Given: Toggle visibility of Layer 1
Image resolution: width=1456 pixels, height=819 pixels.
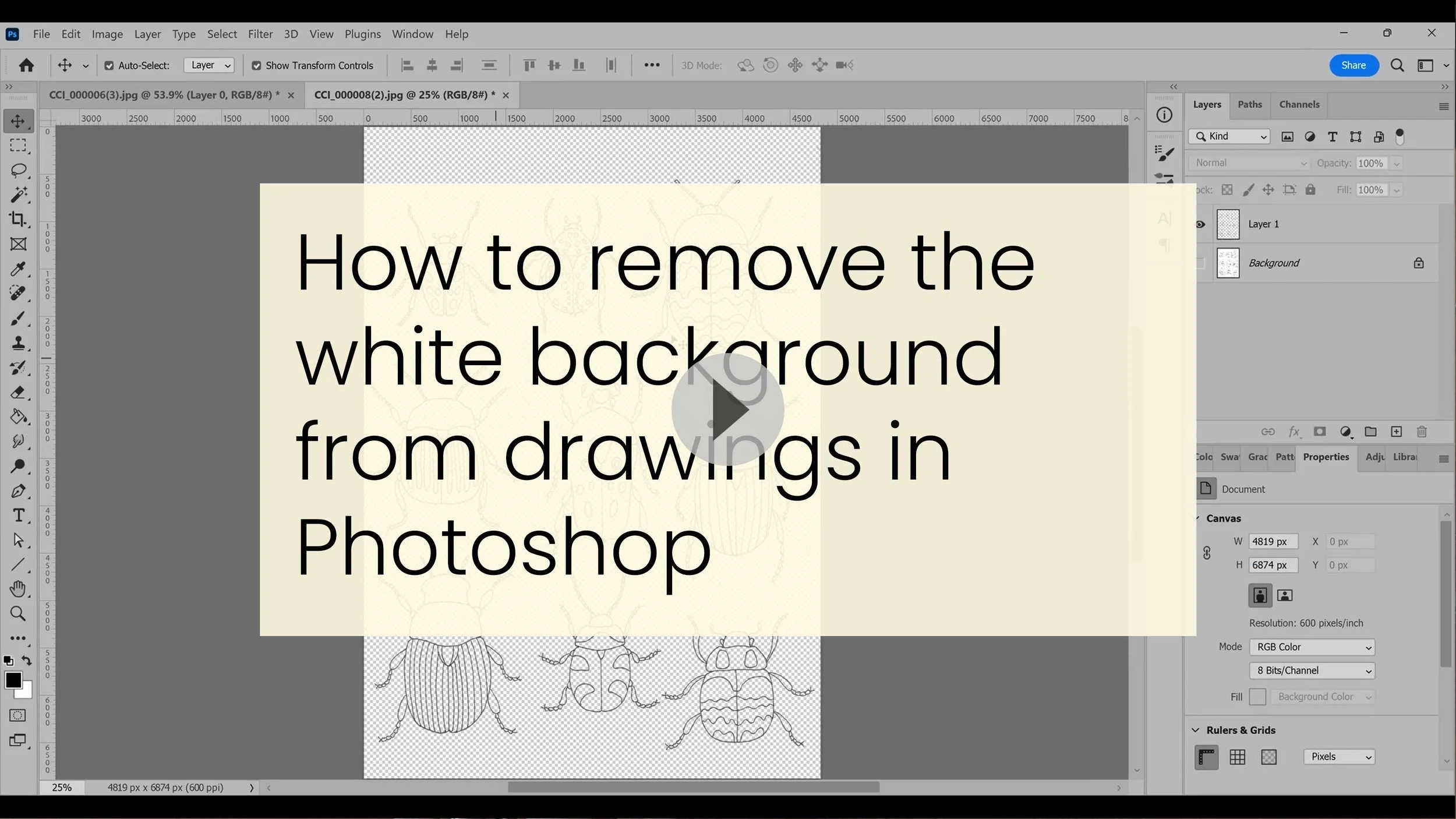Looking at the screenshot, I should pos(1201,224).
